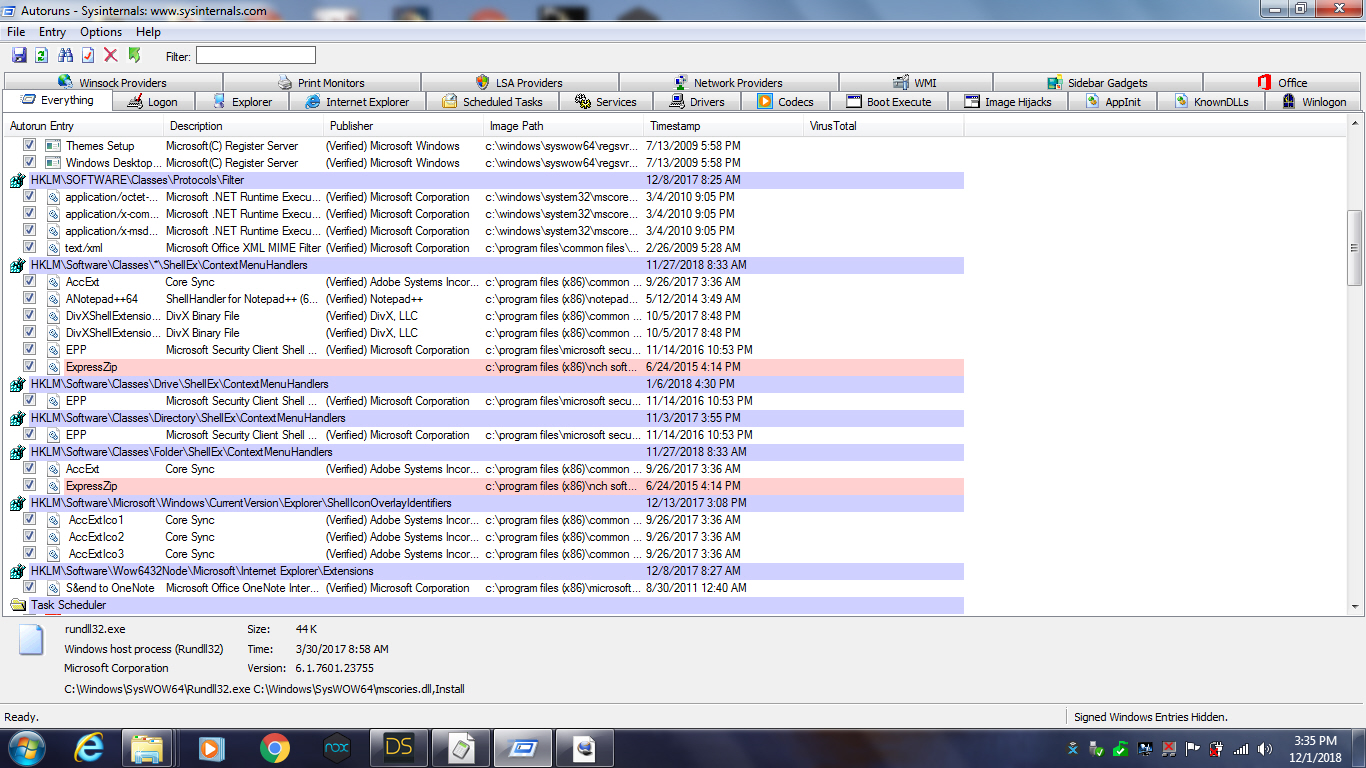1366x768 pixels.
Task: Sort by the Autorun Entry column header
Action: (x=84, y=126)
